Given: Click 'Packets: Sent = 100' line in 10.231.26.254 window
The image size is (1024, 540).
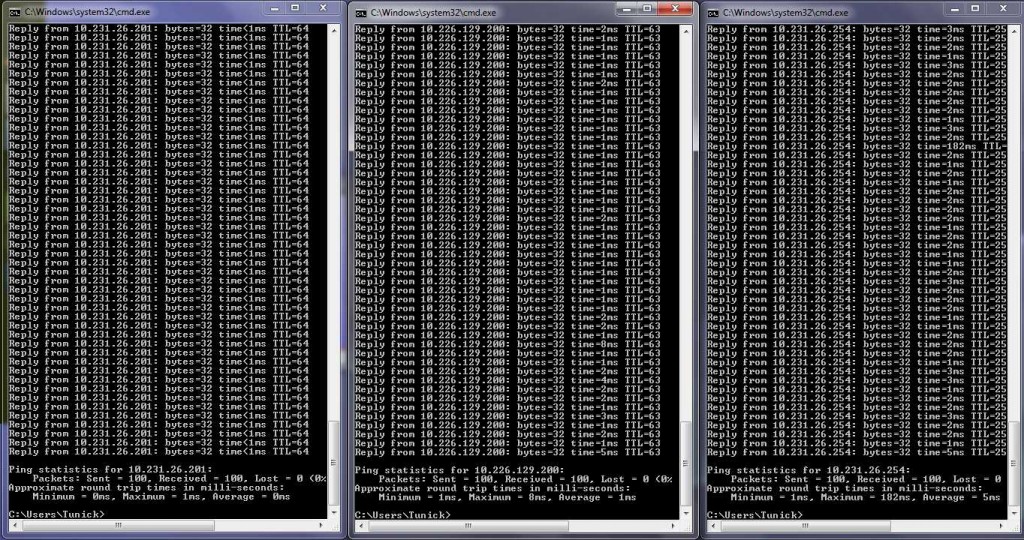Looking at the screenshot, I should (866, 479).
